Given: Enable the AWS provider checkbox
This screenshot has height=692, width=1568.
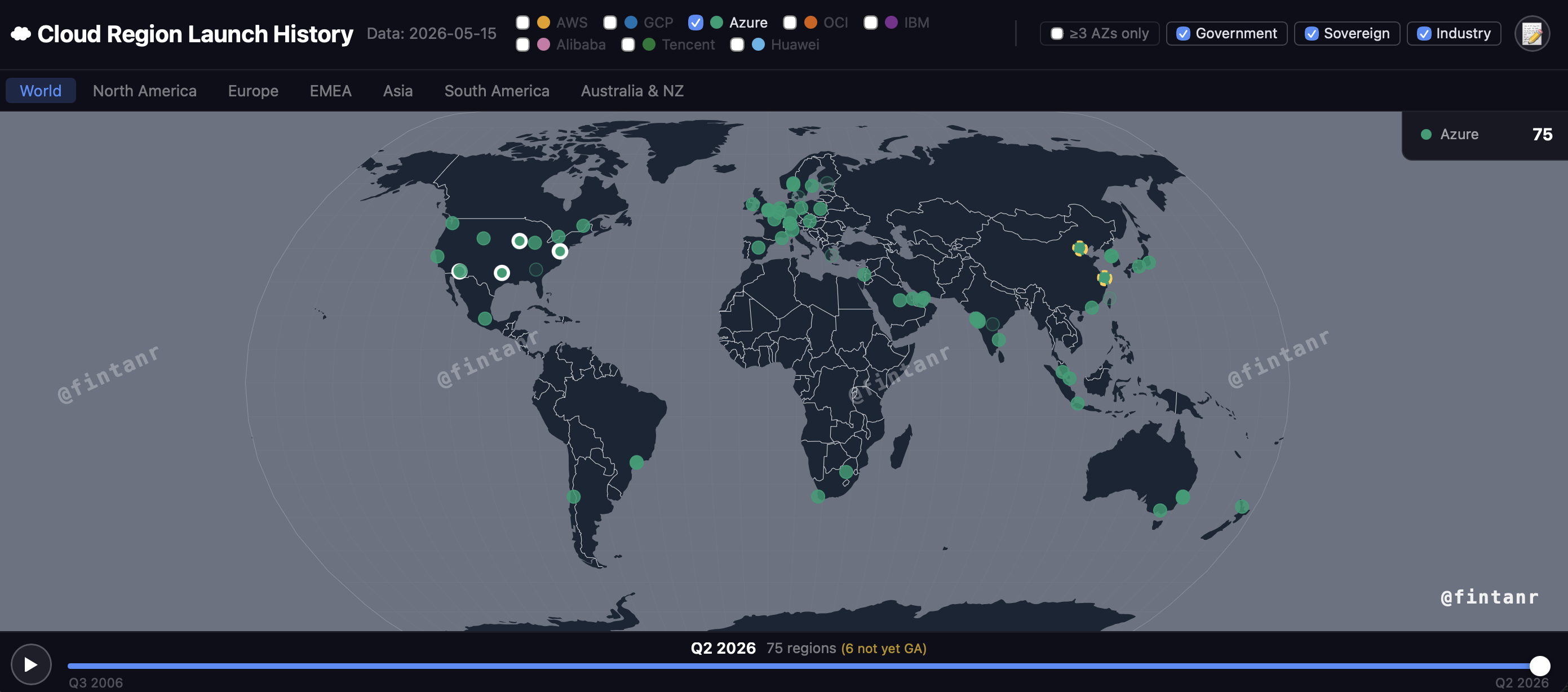Looking at the screenshot, I should [522, 23].
